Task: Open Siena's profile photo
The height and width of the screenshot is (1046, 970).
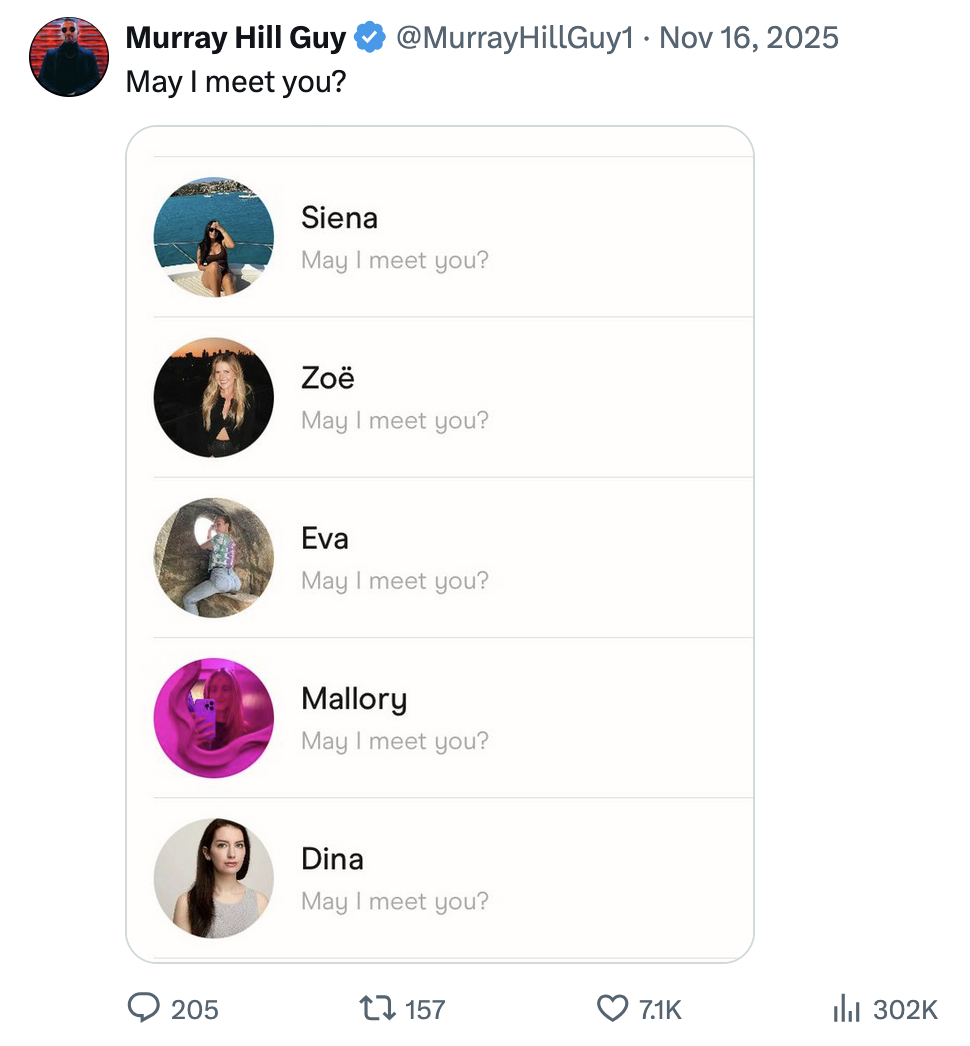Action: tap(214, 238)
